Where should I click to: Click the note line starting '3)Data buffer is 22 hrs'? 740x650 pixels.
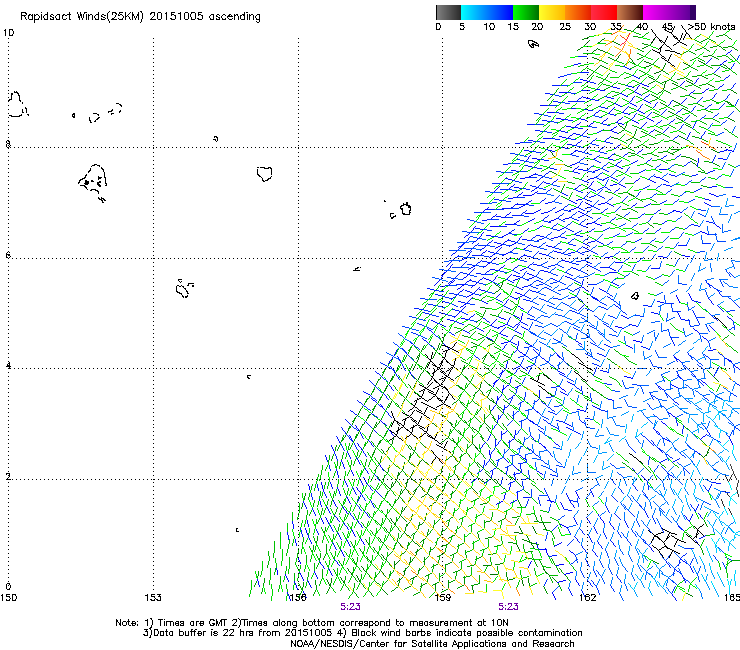tap(362, 633)
